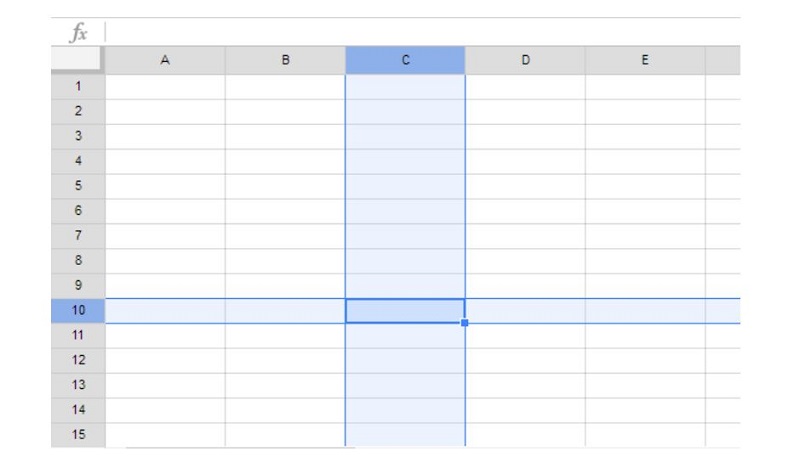The width and height of the screenshot is (800, 468).
Task: Click the blue fill handle on C10
Action: pos(464,323)
